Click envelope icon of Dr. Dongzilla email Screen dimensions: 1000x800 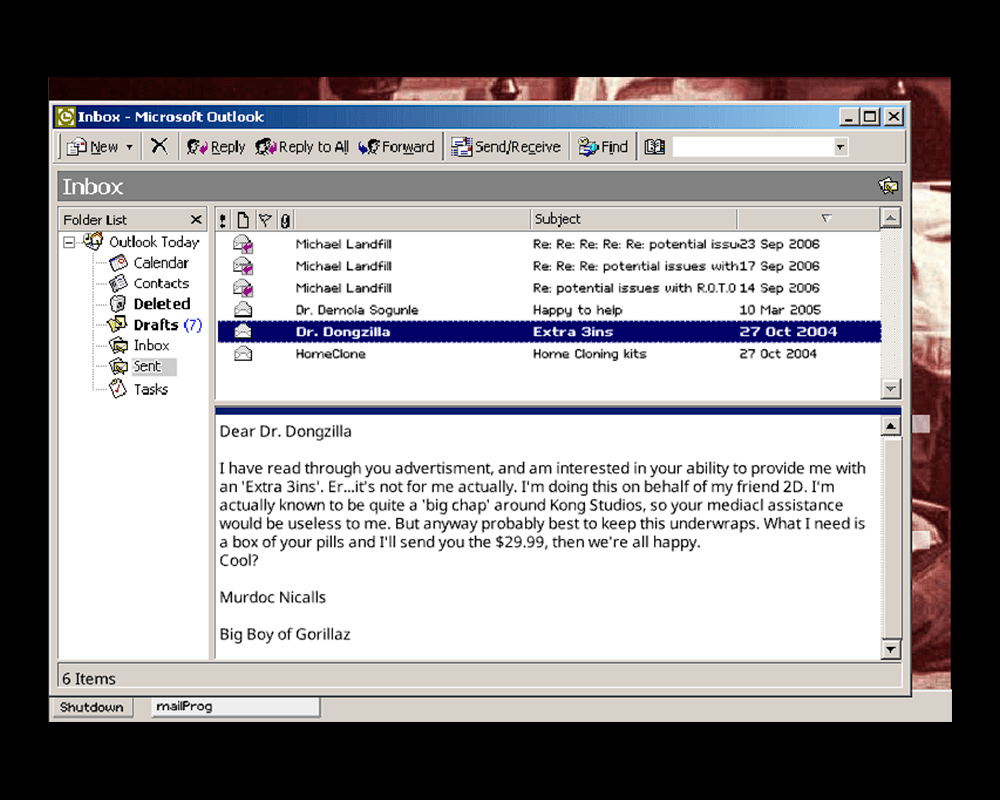tap(242, 331)
